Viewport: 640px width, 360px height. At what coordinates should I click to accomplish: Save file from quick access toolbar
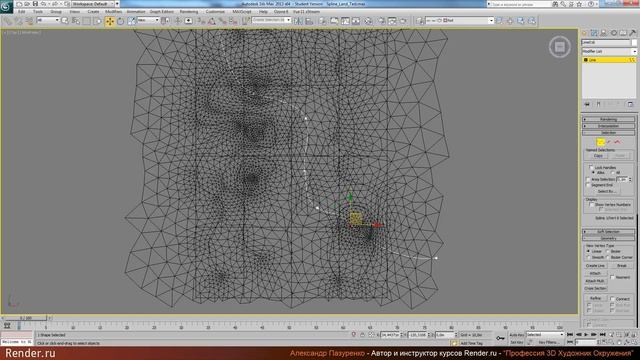[x=35, y=4]
